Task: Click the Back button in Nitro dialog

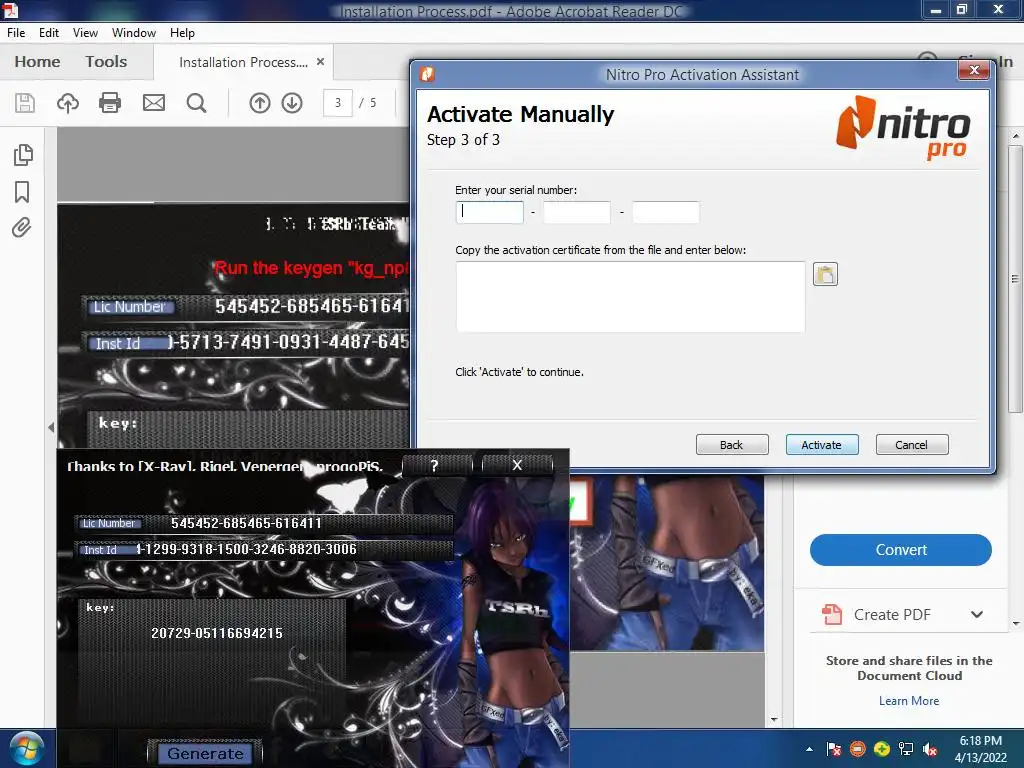Action: tap(731, 445)
